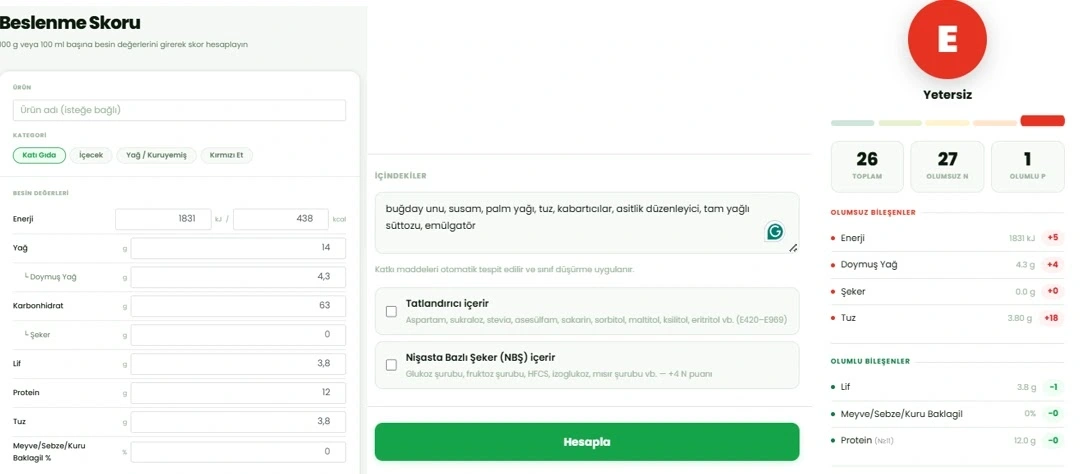Click the İçindekiler ingredients text area

[587, 223]
